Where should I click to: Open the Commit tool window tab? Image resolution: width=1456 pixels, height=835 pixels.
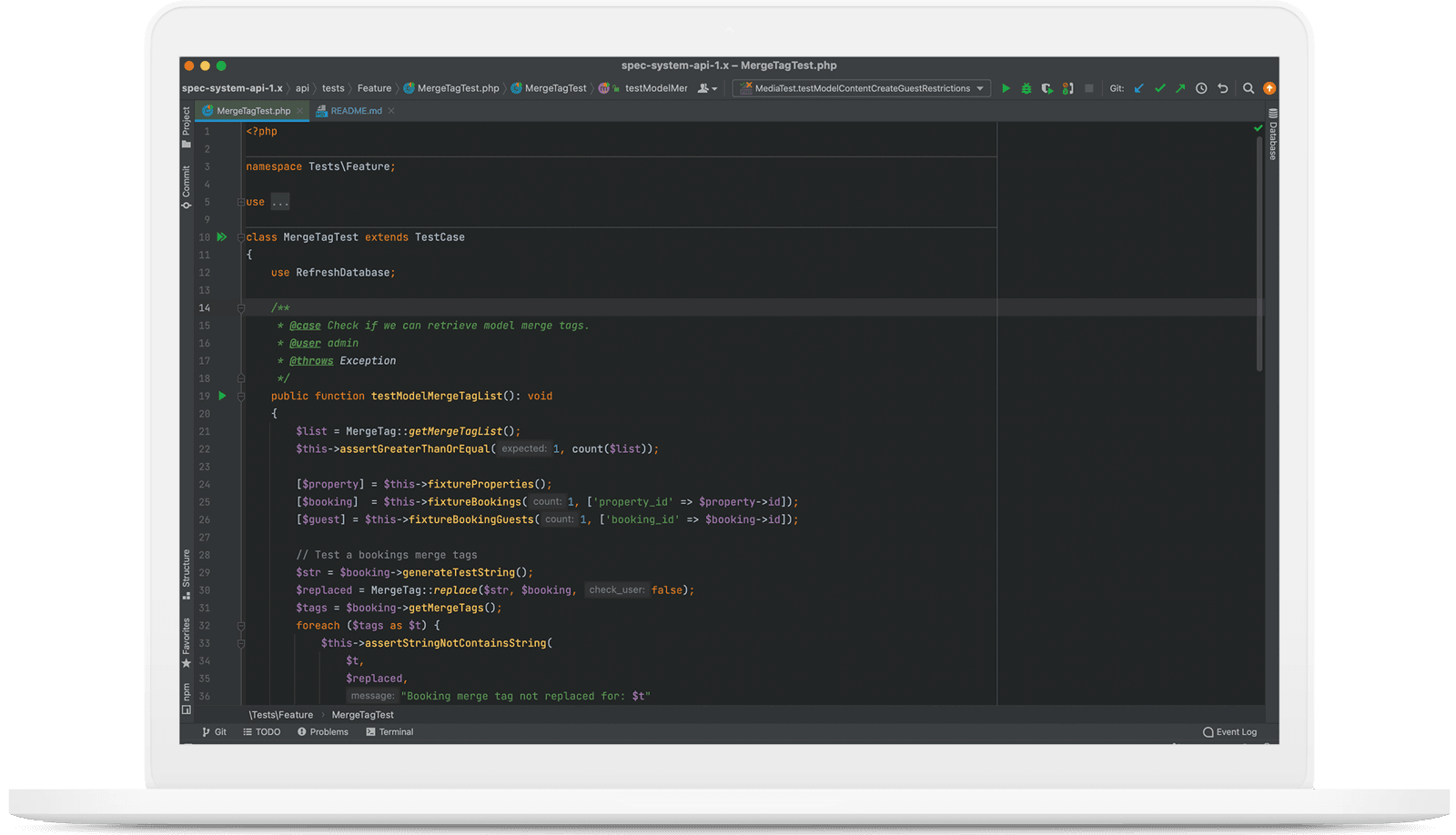(x=186, y=185)
